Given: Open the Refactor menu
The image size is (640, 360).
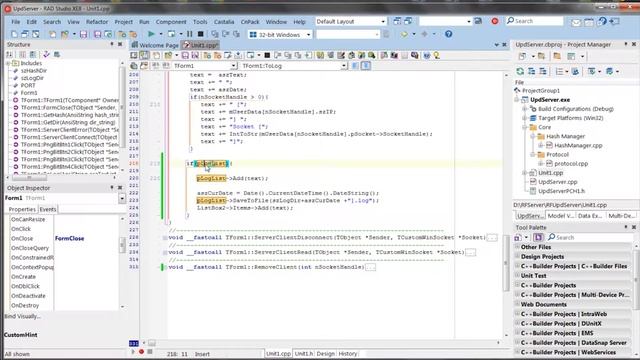Looking at the screenshot, I should point(97,22).
